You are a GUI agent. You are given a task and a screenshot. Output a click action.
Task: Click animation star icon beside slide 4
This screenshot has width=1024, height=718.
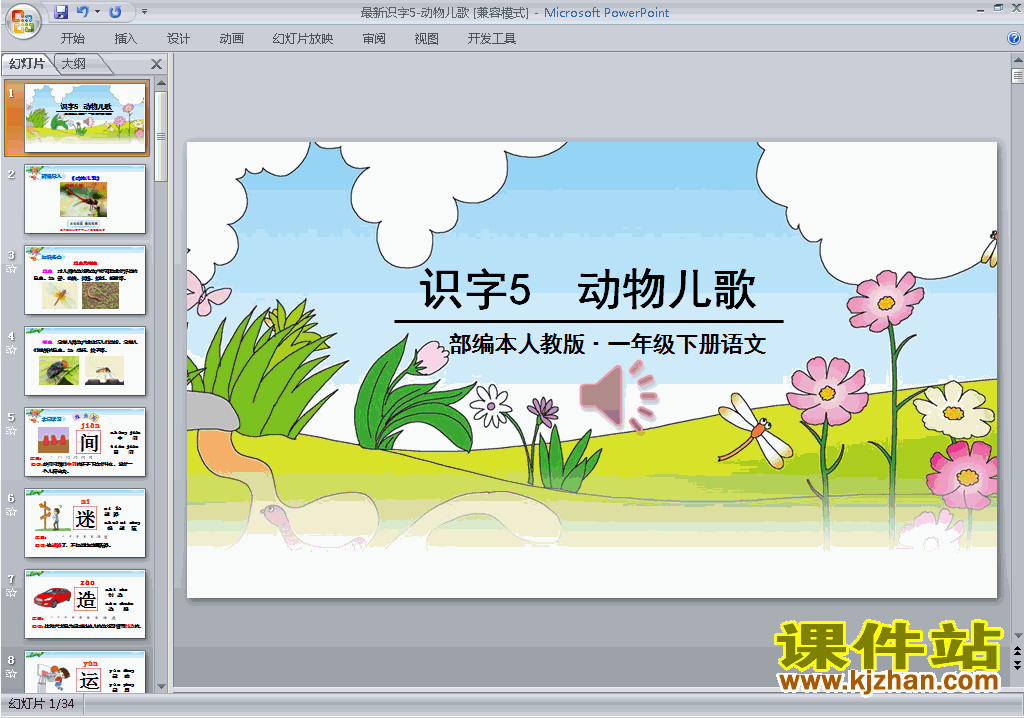(x=11, y=350)
